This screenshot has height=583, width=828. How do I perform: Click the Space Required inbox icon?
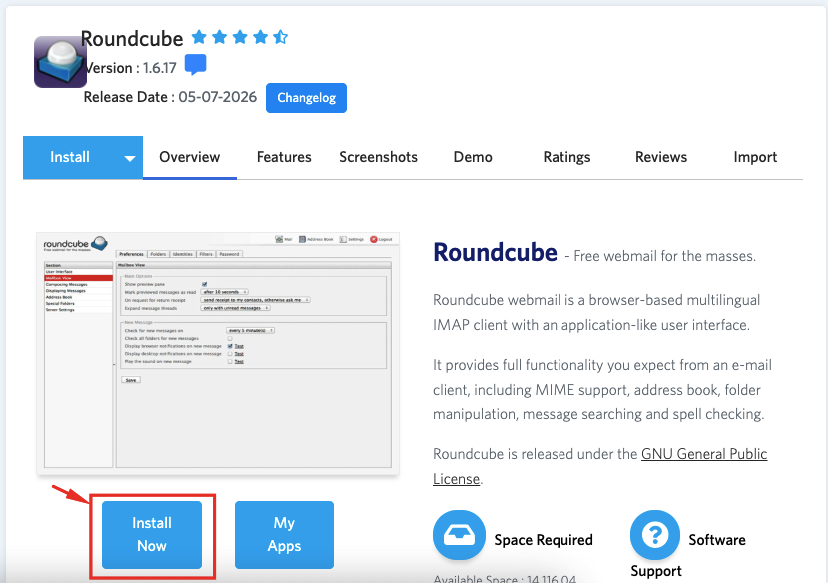(x=459, y=535)
